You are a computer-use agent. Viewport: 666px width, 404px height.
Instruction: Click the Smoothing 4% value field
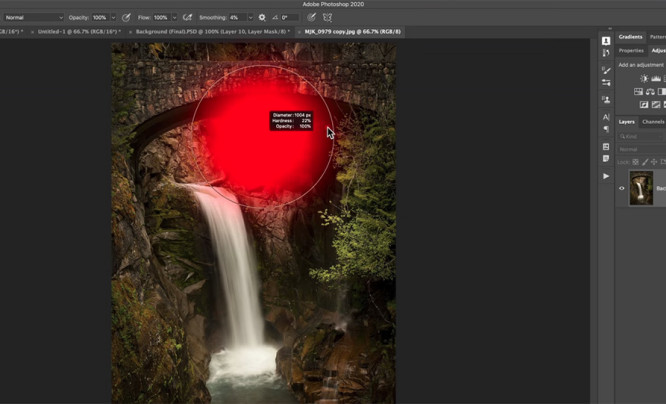pyautogui.click(x=237, y=17)
